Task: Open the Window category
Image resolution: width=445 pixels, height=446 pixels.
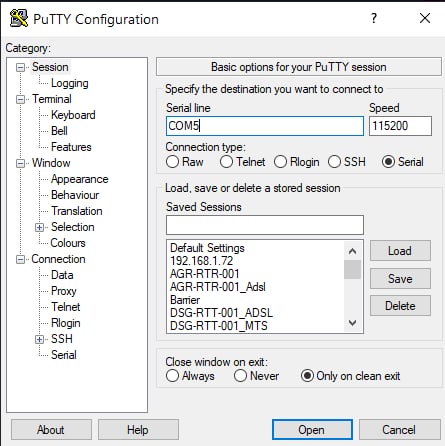Action: pos(51,163)
